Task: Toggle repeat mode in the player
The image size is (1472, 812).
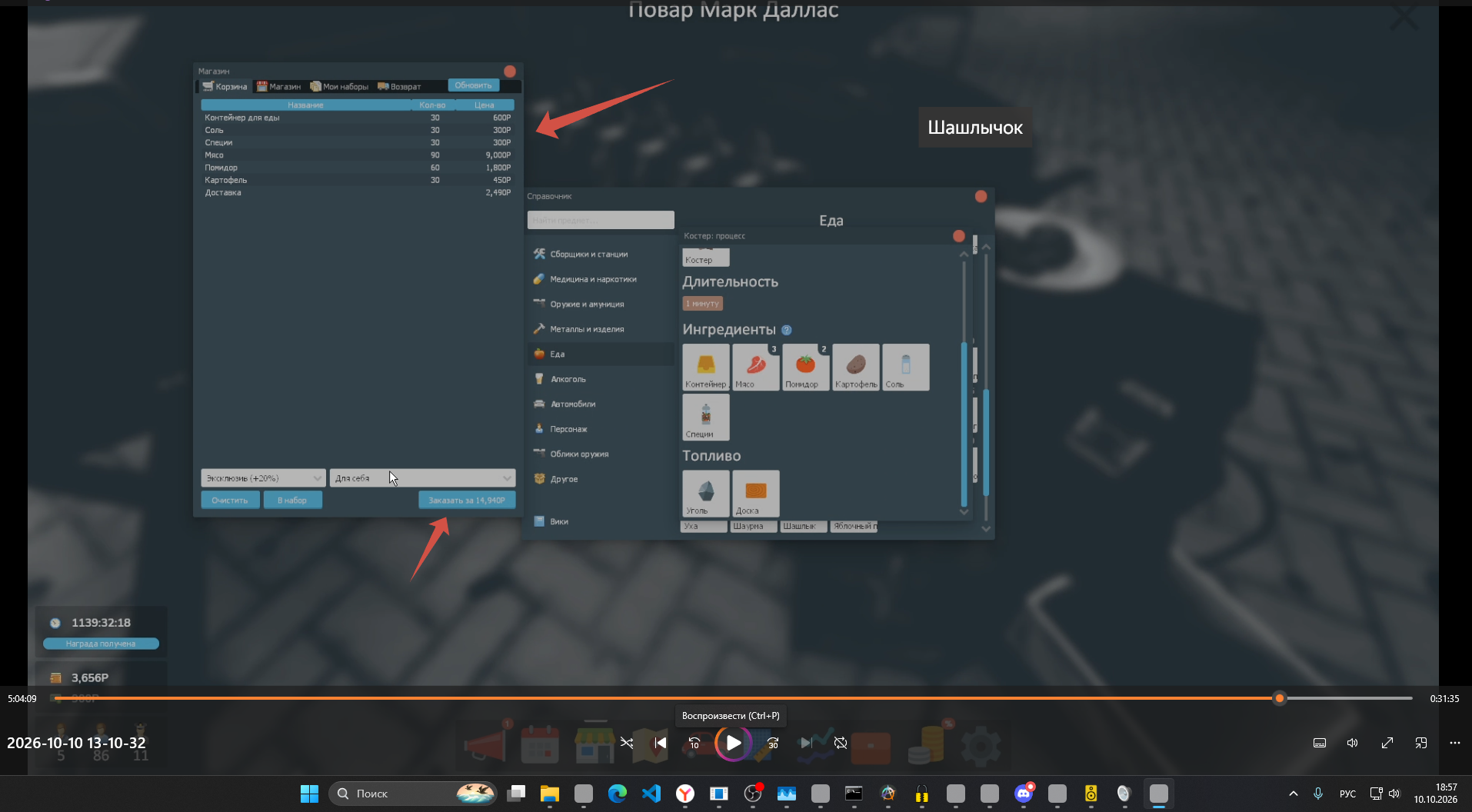Action: [x=841, y=743]
